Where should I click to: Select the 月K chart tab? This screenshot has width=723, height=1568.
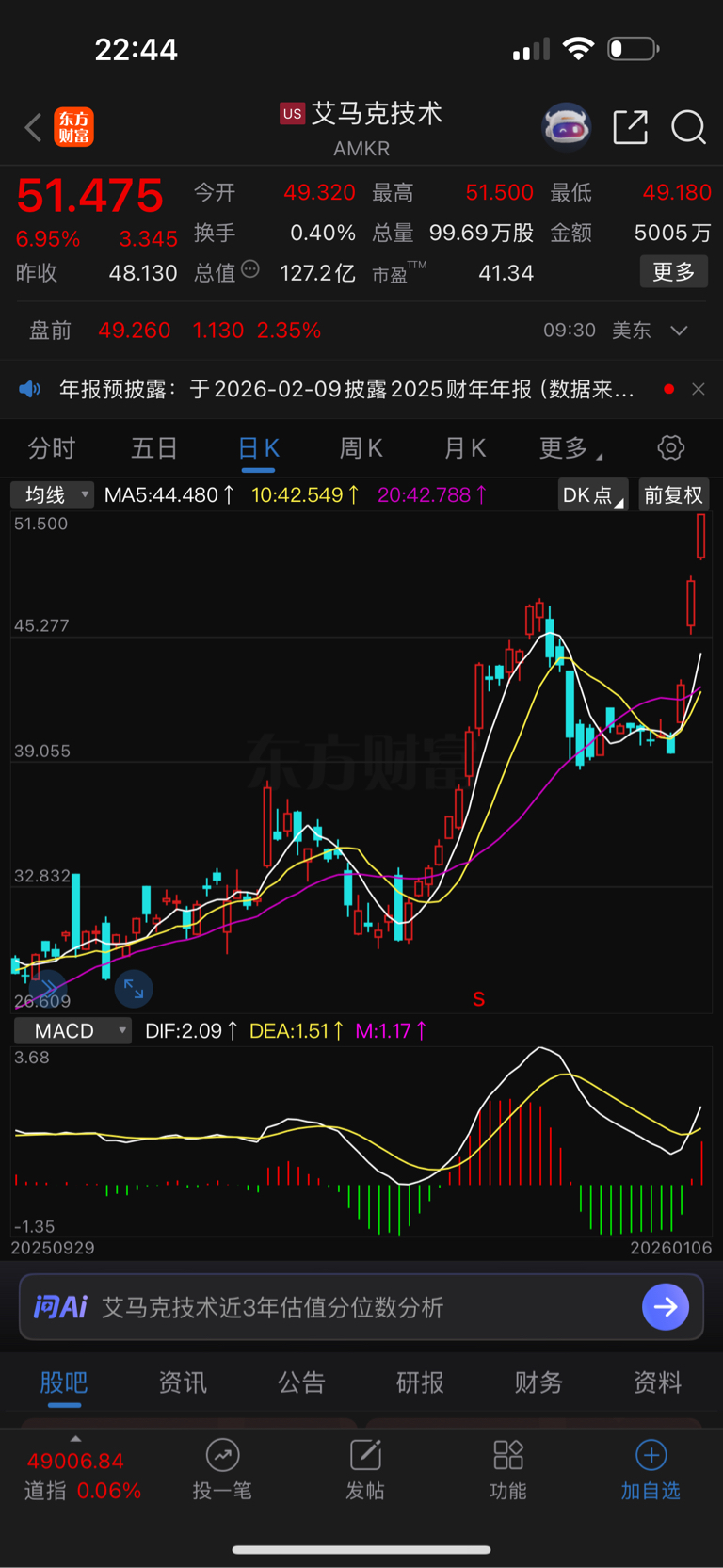pos(464,448)
